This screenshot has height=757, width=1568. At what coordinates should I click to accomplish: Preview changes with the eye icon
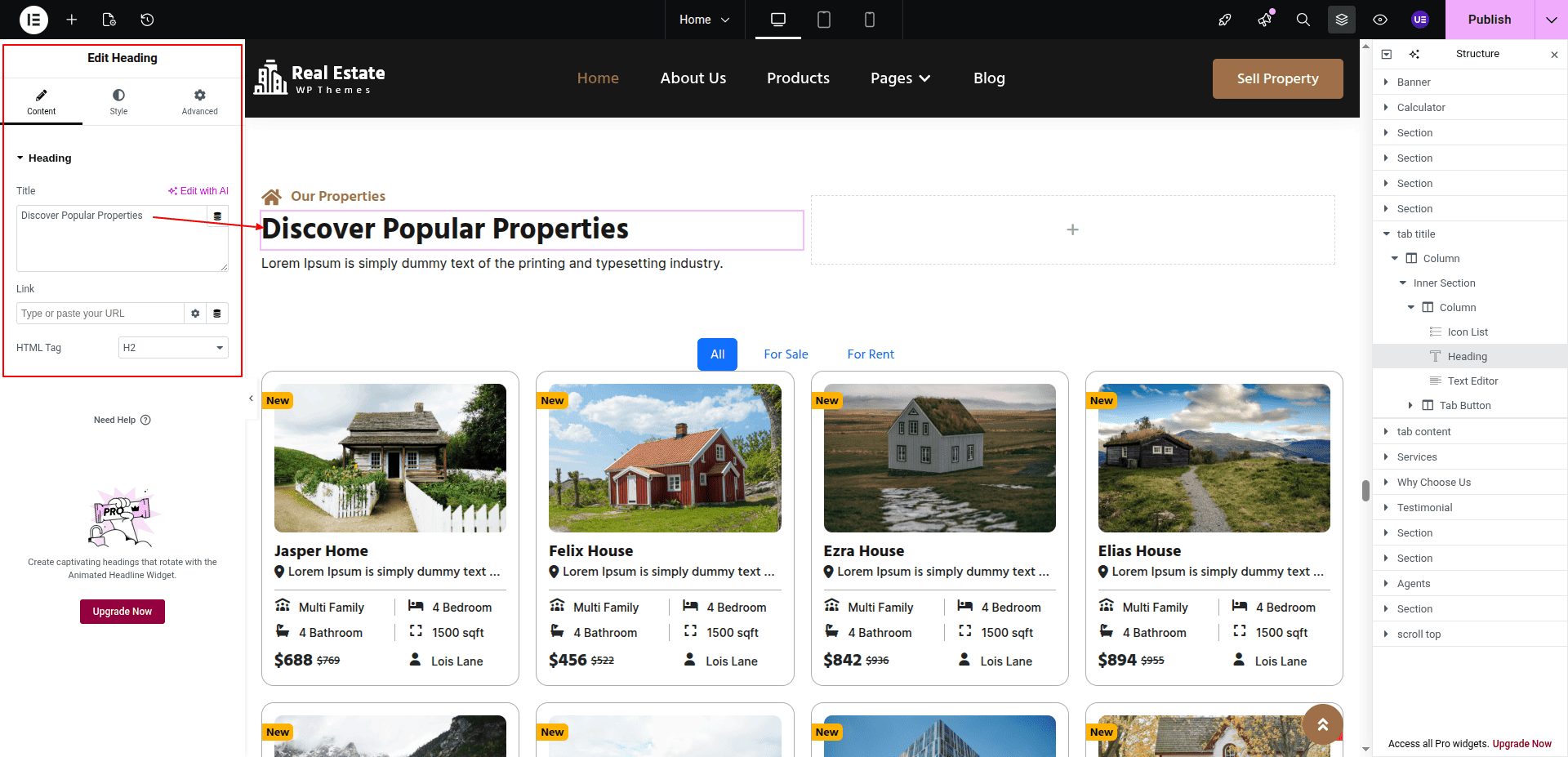1380,20
